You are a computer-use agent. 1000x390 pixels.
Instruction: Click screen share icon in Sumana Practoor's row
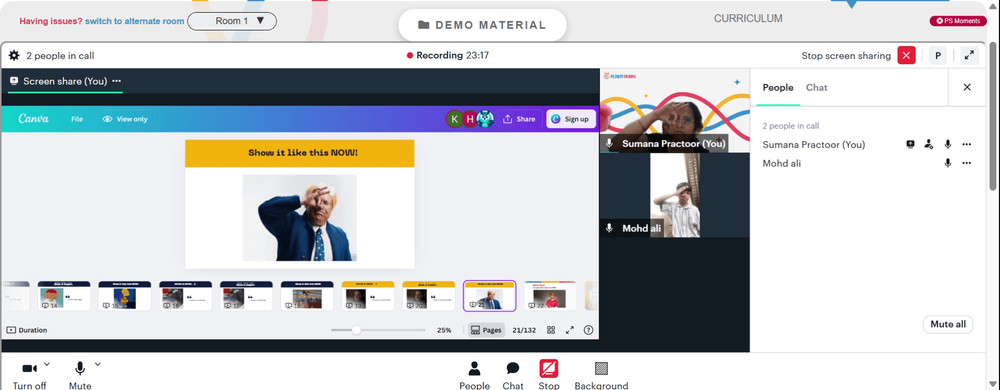point(911,145)
